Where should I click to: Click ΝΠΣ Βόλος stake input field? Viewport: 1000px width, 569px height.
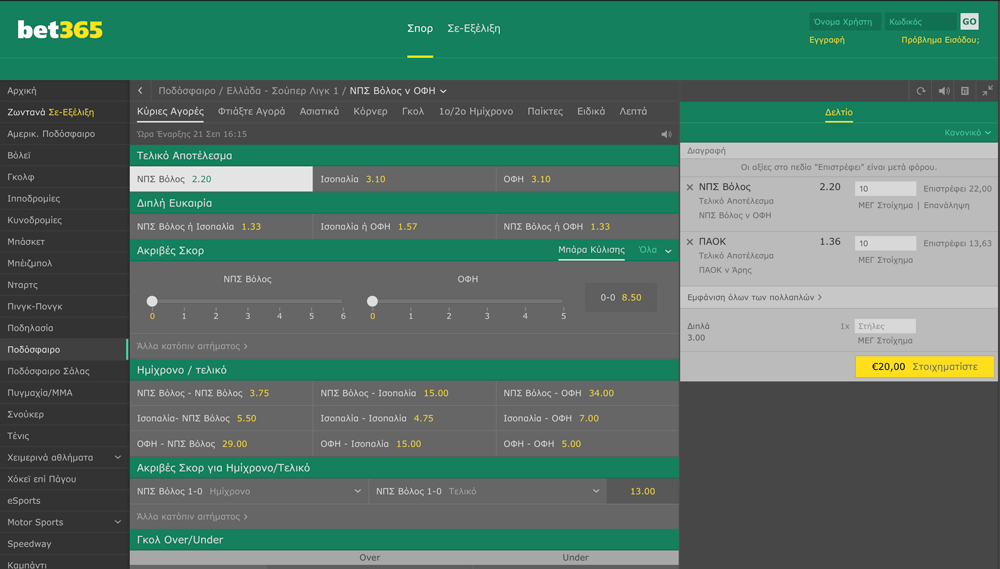coord(885,189)
